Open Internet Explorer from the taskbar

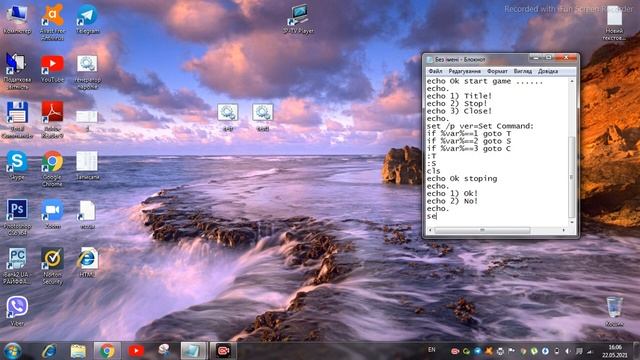click(x=49, y=351)
